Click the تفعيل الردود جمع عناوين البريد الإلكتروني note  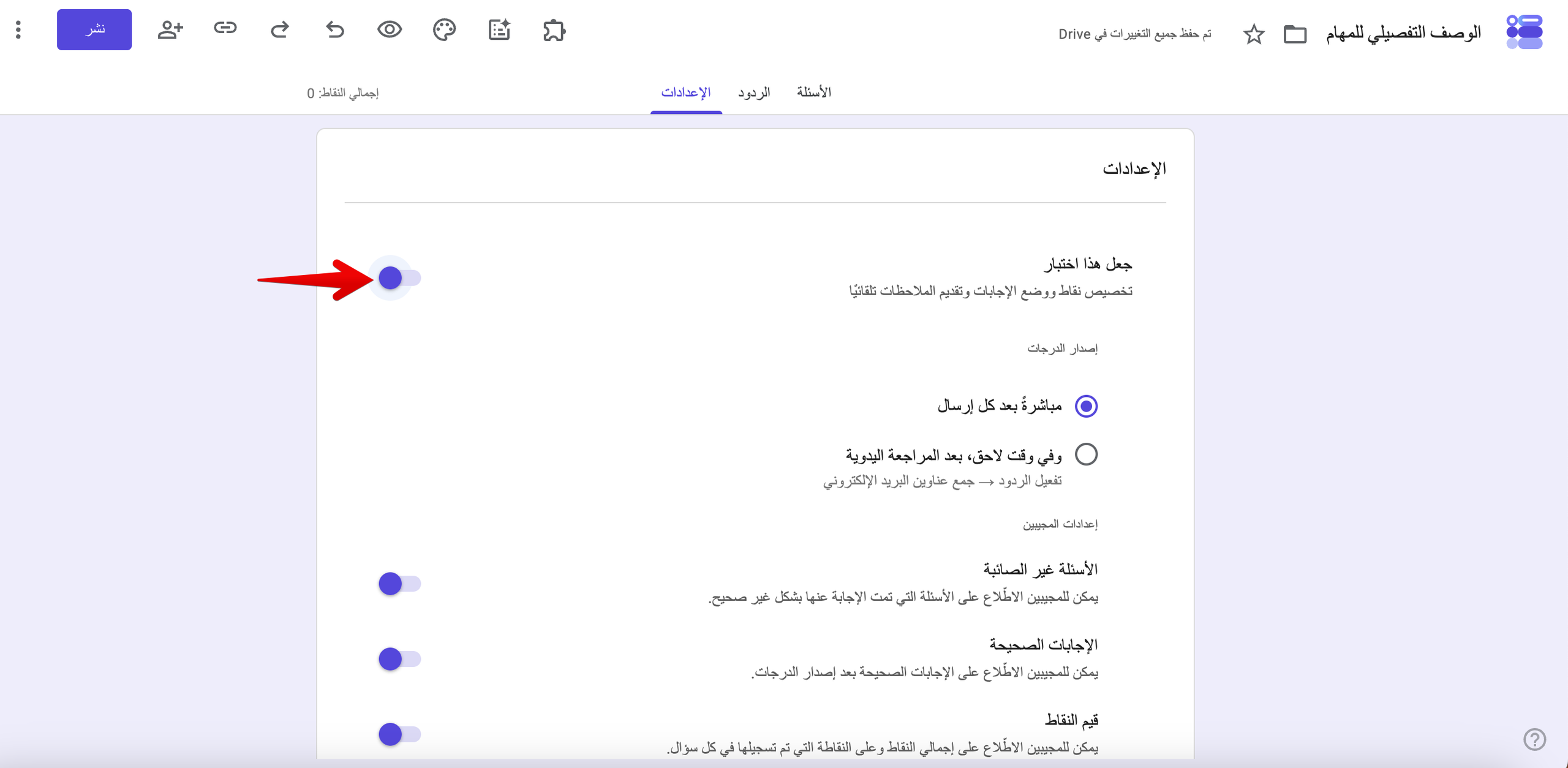[x=943, y=481]
